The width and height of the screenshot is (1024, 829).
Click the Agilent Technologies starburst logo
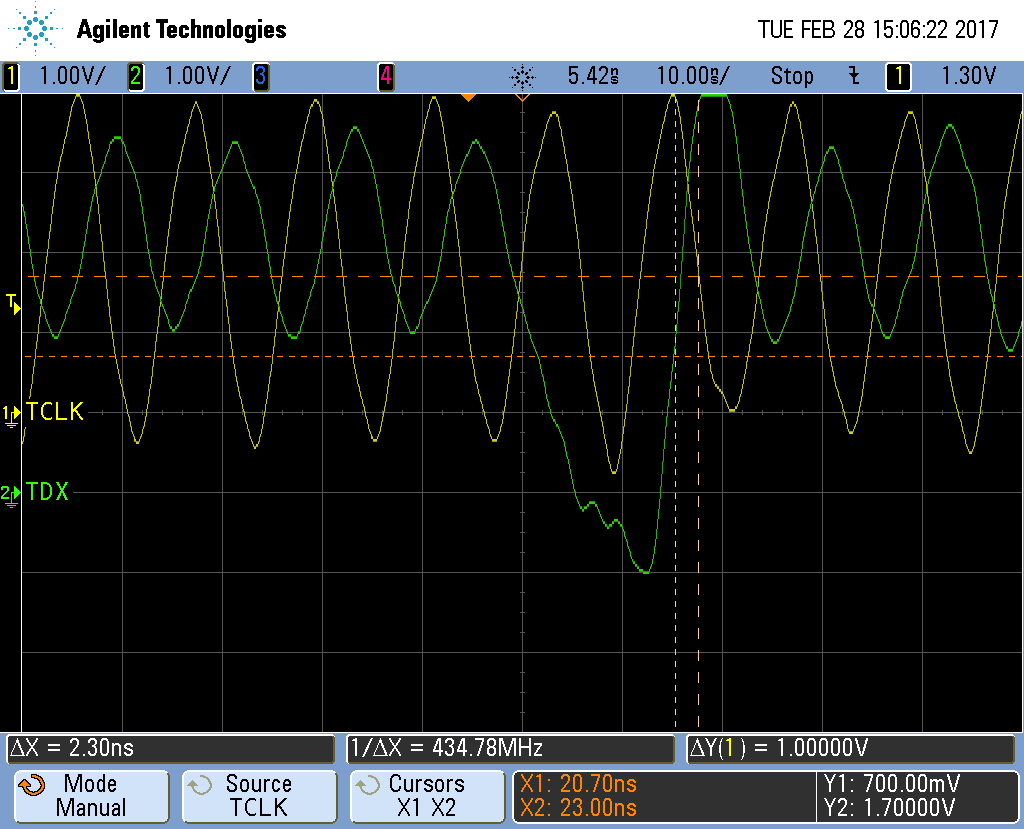coord(36,28)
